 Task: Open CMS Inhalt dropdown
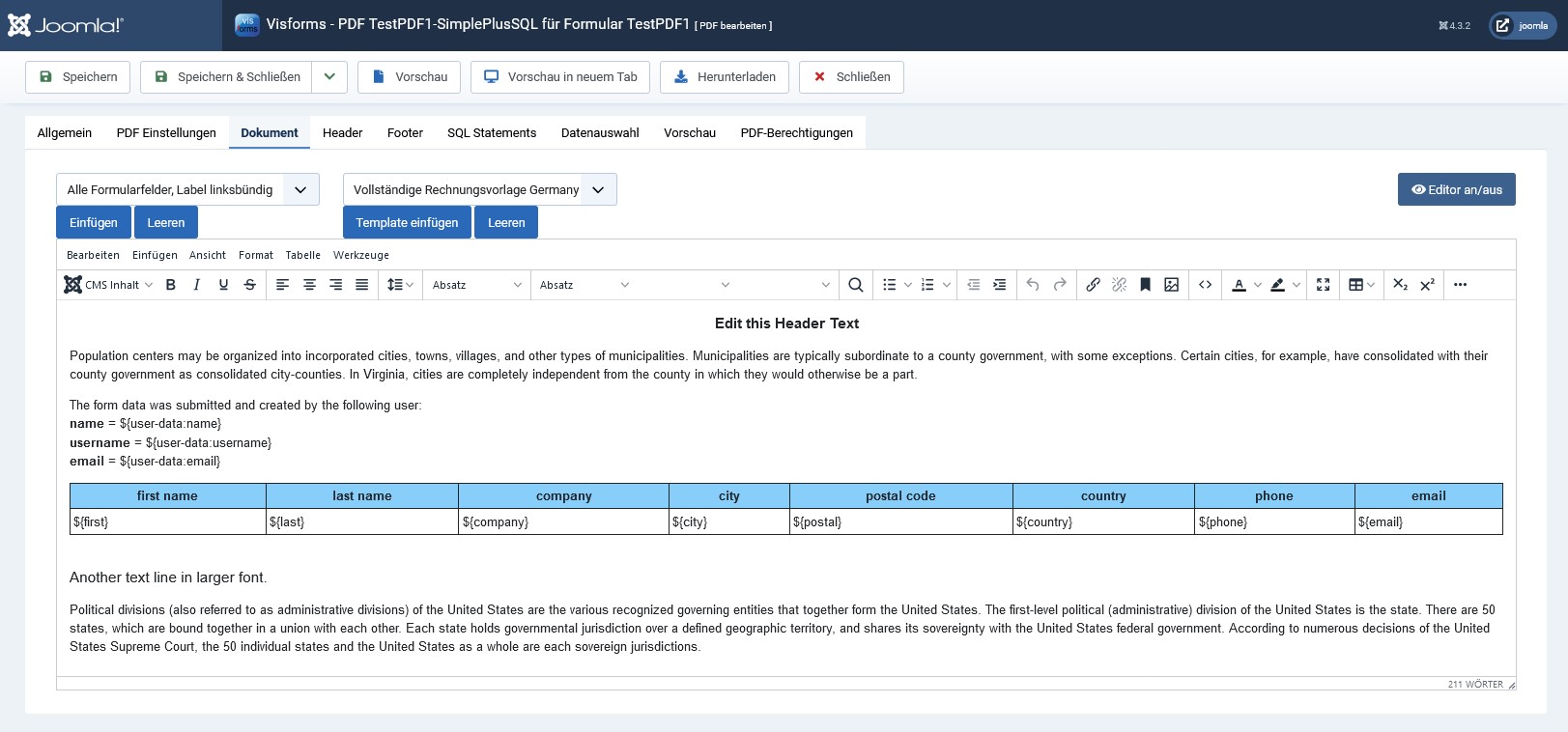(108, 285)
